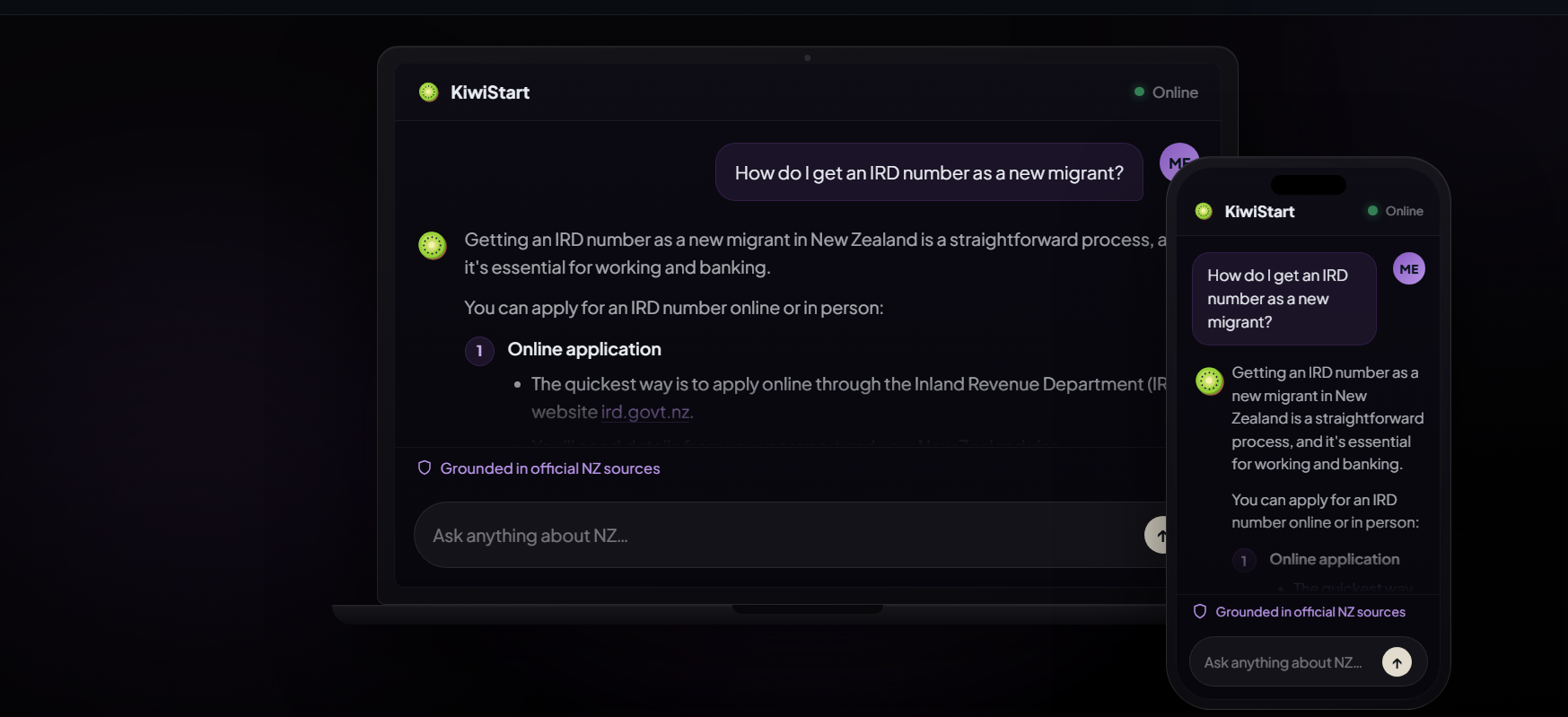The height and width of the screenshot is (717, 1568).
Task: Focus the phone Ask anything about NZ field
Action: (x=1285, y=662)
